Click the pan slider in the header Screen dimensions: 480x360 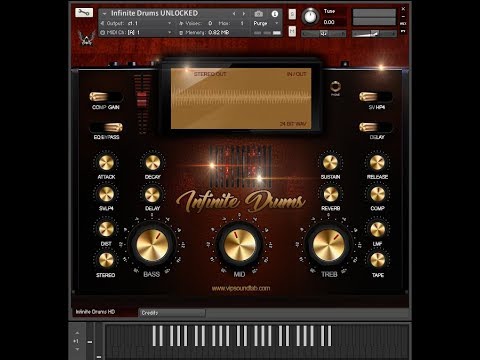click(x=323, y=33)
